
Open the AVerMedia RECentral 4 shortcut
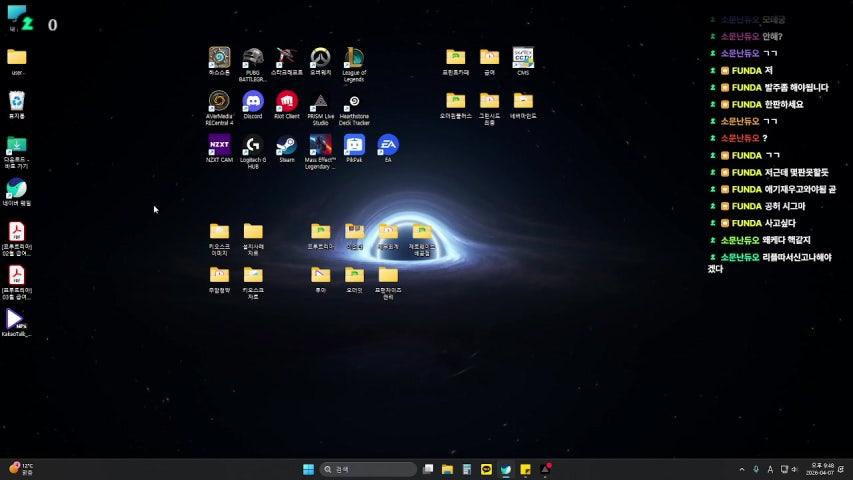click(x=219, y=101)
